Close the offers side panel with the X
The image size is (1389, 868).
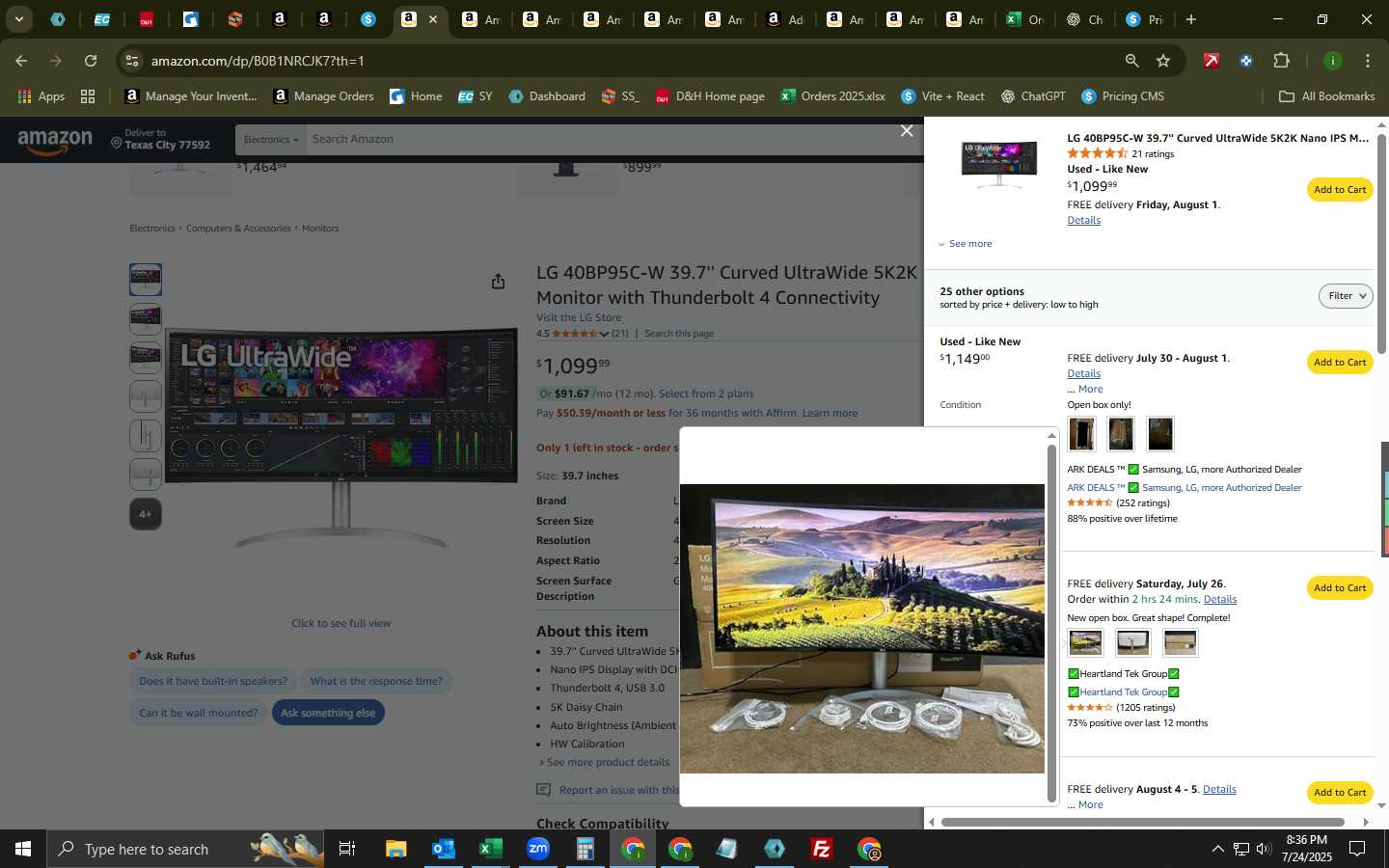[x=907, y=130]
